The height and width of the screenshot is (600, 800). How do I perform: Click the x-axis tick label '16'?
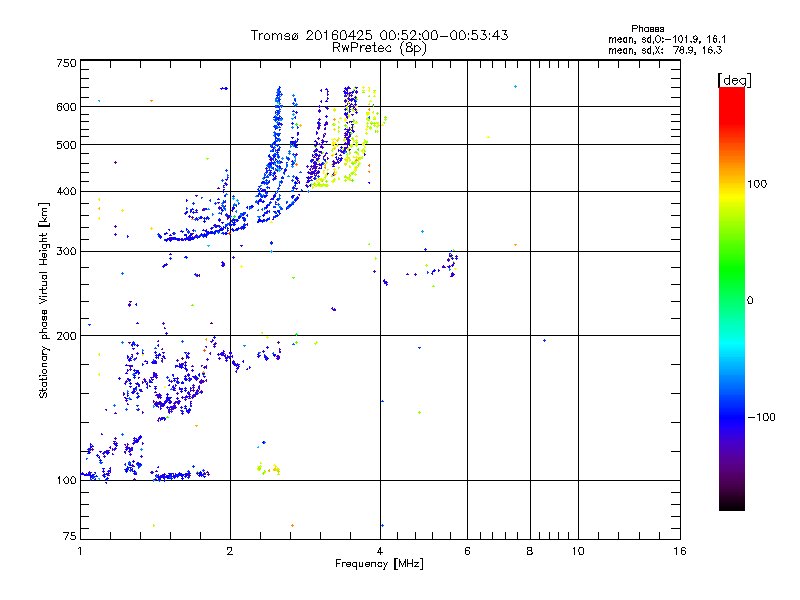(680, 551)
